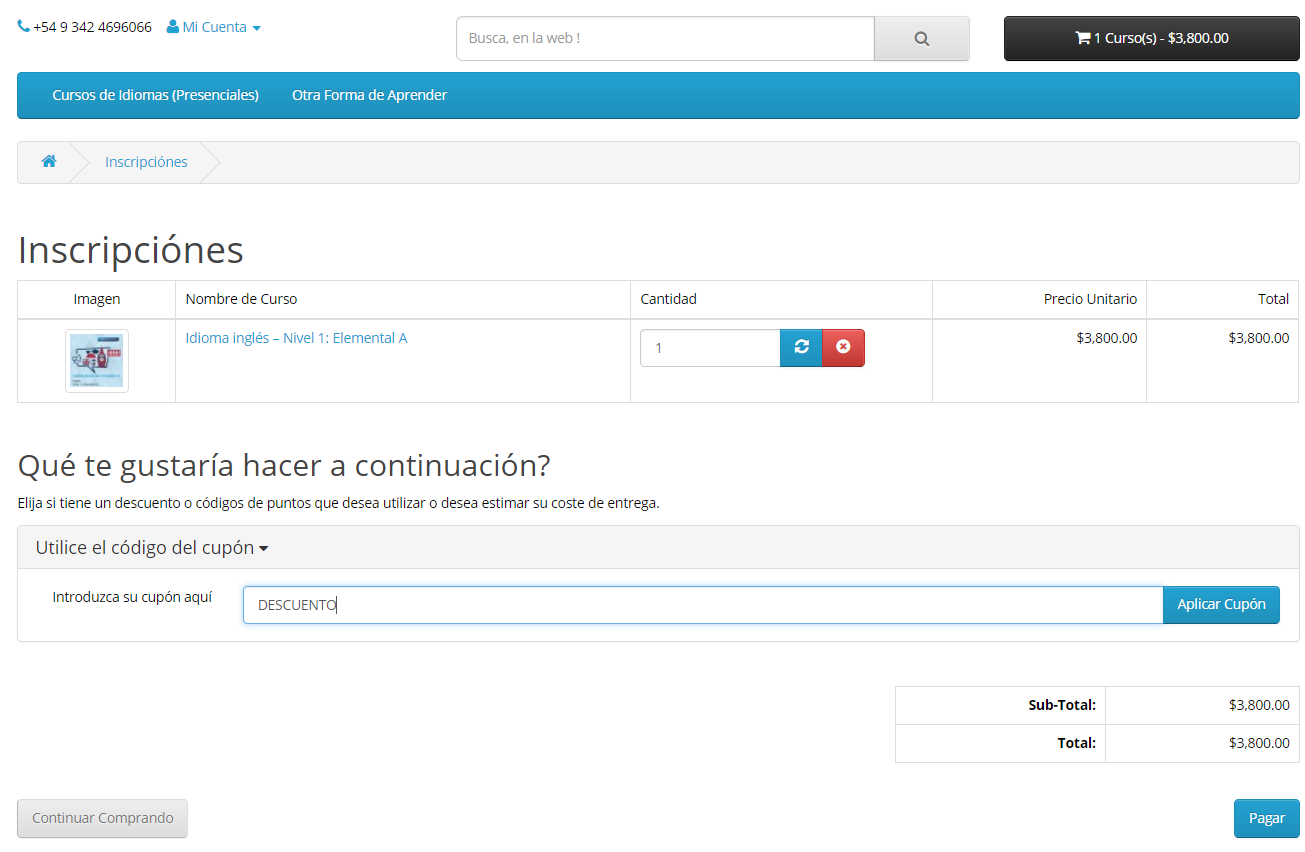1305x852 pixels.
Task: Click the home icon in the breadcrumb
Action: click(x=48, y=161)
